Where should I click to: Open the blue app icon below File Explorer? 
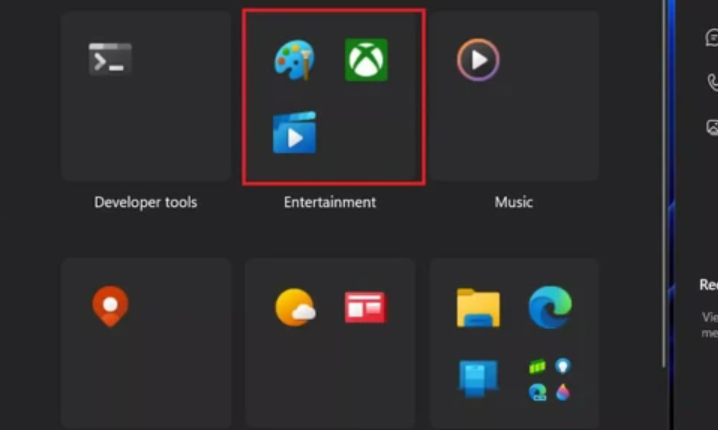coord(478,378)
